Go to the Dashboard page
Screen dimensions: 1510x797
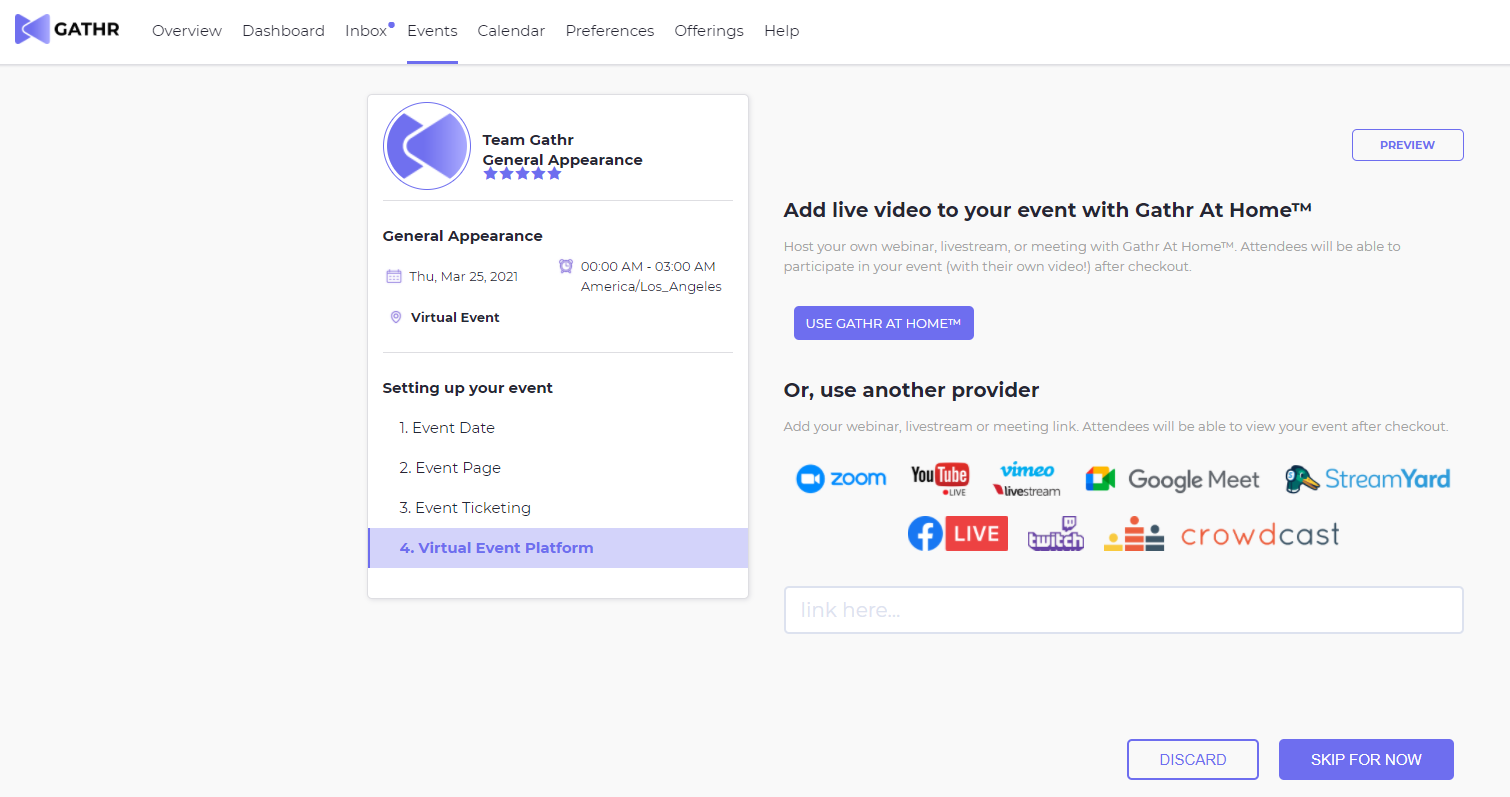tap(283, 31)
